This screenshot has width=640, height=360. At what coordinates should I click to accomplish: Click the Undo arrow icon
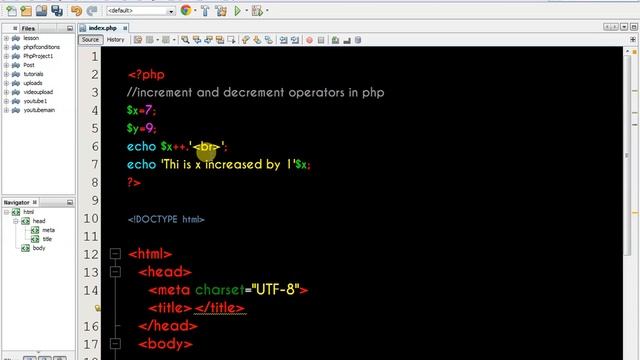76,11
